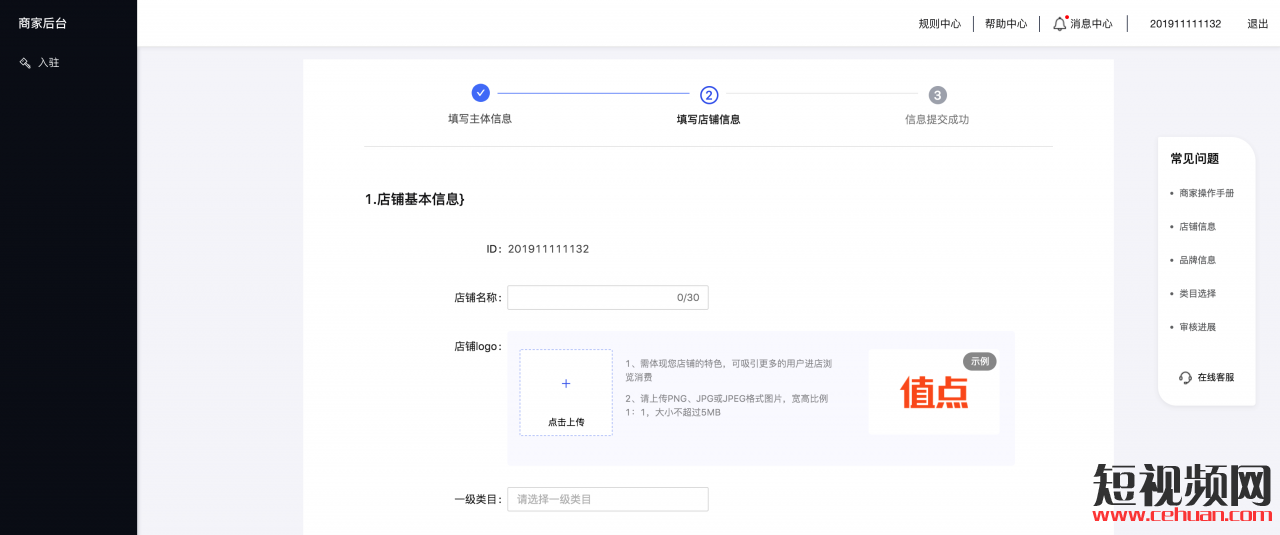Open 审核进展 in FAQ panel

click(1197, 327)
